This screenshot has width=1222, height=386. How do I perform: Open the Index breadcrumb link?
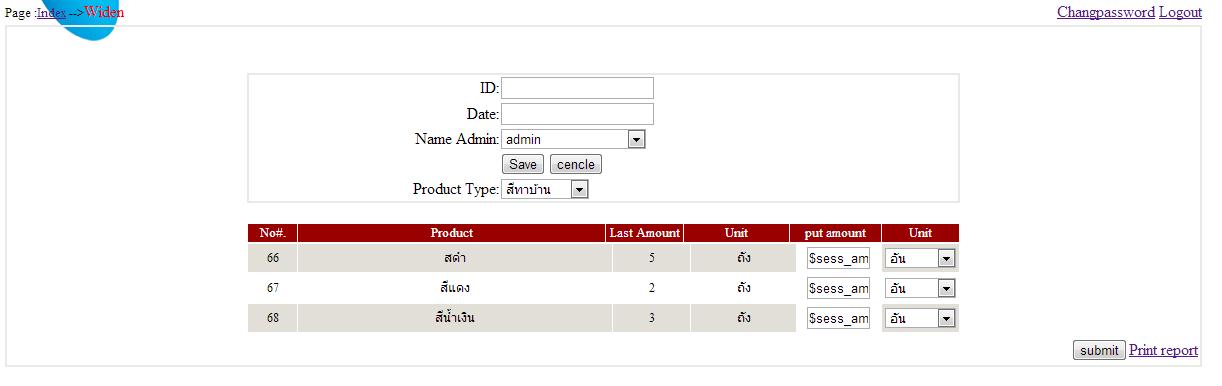click(x=52, y=13)
